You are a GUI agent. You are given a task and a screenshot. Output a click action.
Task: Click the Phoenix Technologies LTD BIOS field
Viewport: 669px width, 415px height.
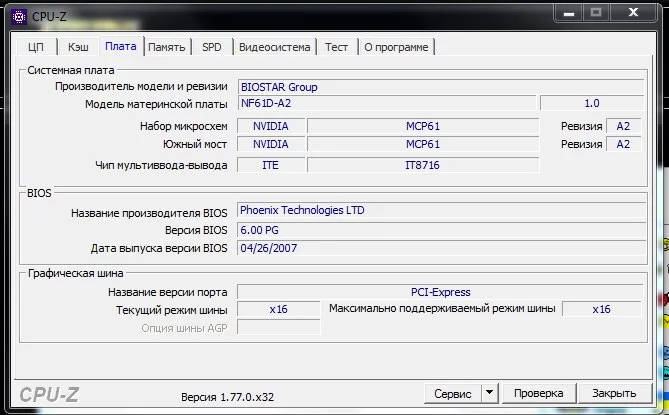(x=438, y=211)
